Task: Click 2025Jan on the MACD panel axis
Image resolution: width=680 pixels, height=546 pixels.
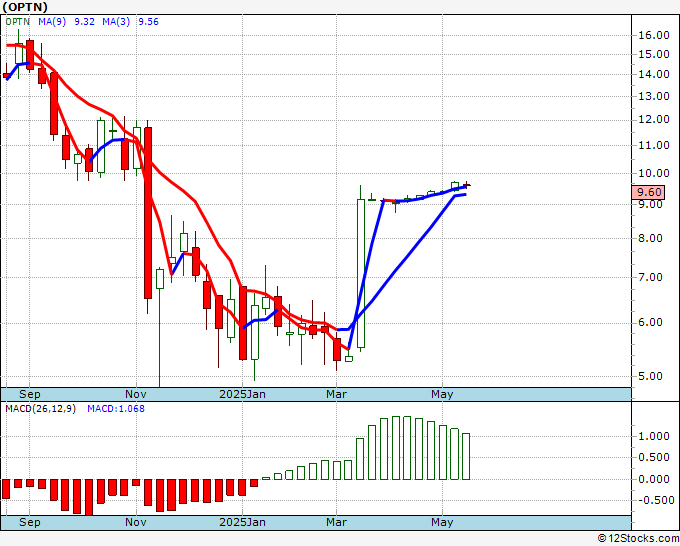Action: pyautogui.click(x=242, y=522)
